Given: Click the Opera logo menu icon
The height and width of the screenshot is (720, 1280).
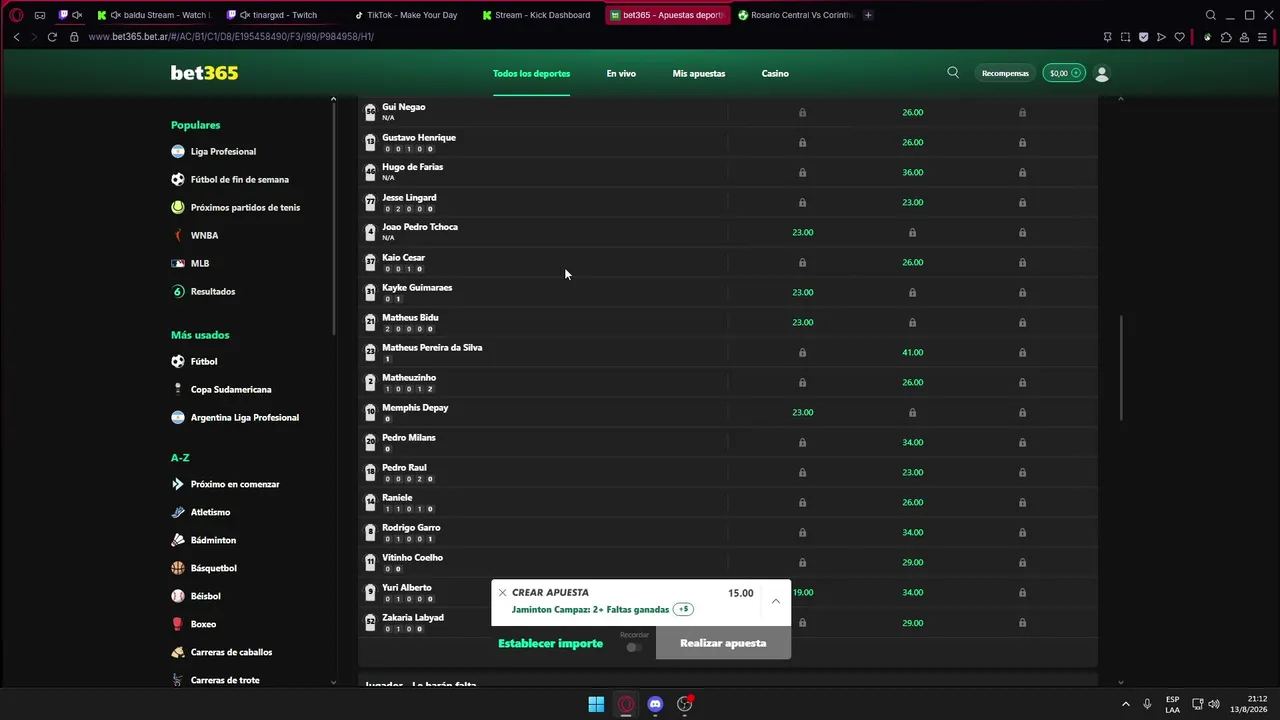Looking at the screenshot, I should tap(16, 15).
